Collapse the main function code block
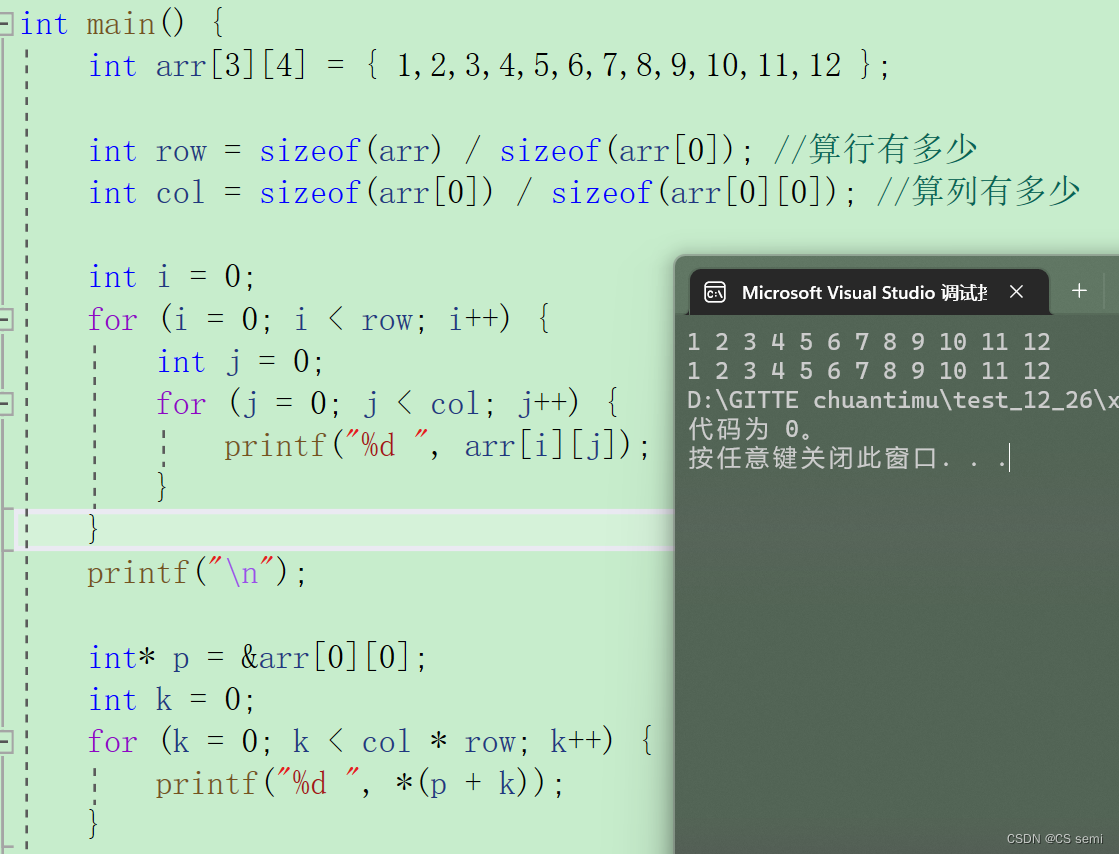Screen dimensions: 1119x854 coord(8,23)
